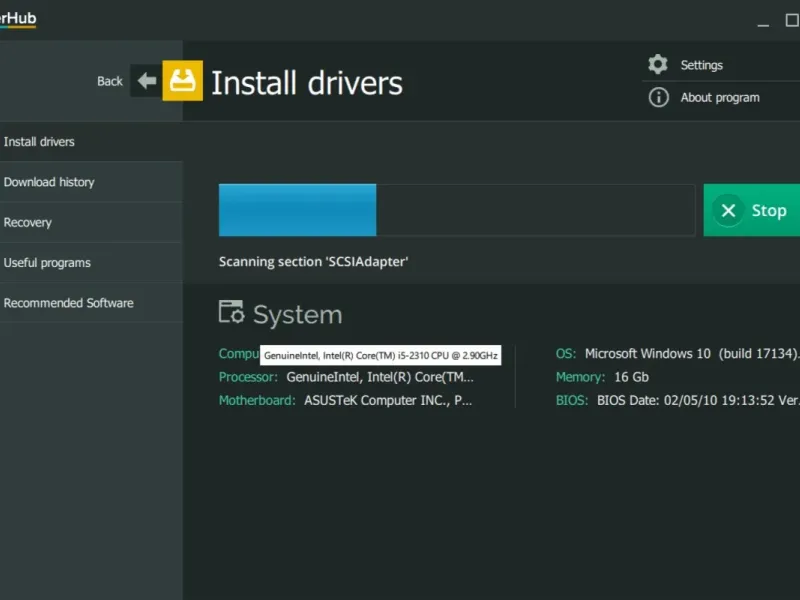This screenshot has width=800, height=600.
Task: Open the Settings link
Action: 702,65
